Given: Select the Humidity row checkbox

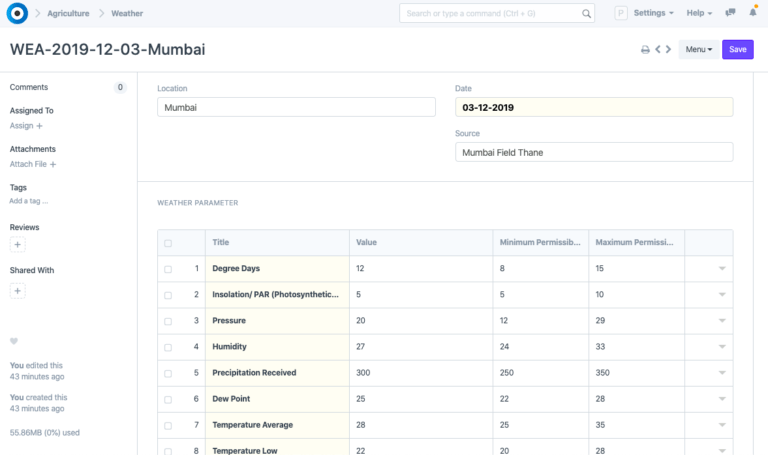Looking at the screenshot, I should pyautogui.click(x=168, y=347).
